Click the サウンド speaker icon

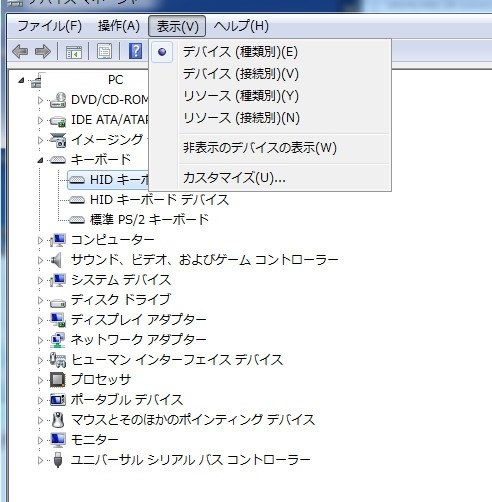pyautogui.click(x=56, y=260)
